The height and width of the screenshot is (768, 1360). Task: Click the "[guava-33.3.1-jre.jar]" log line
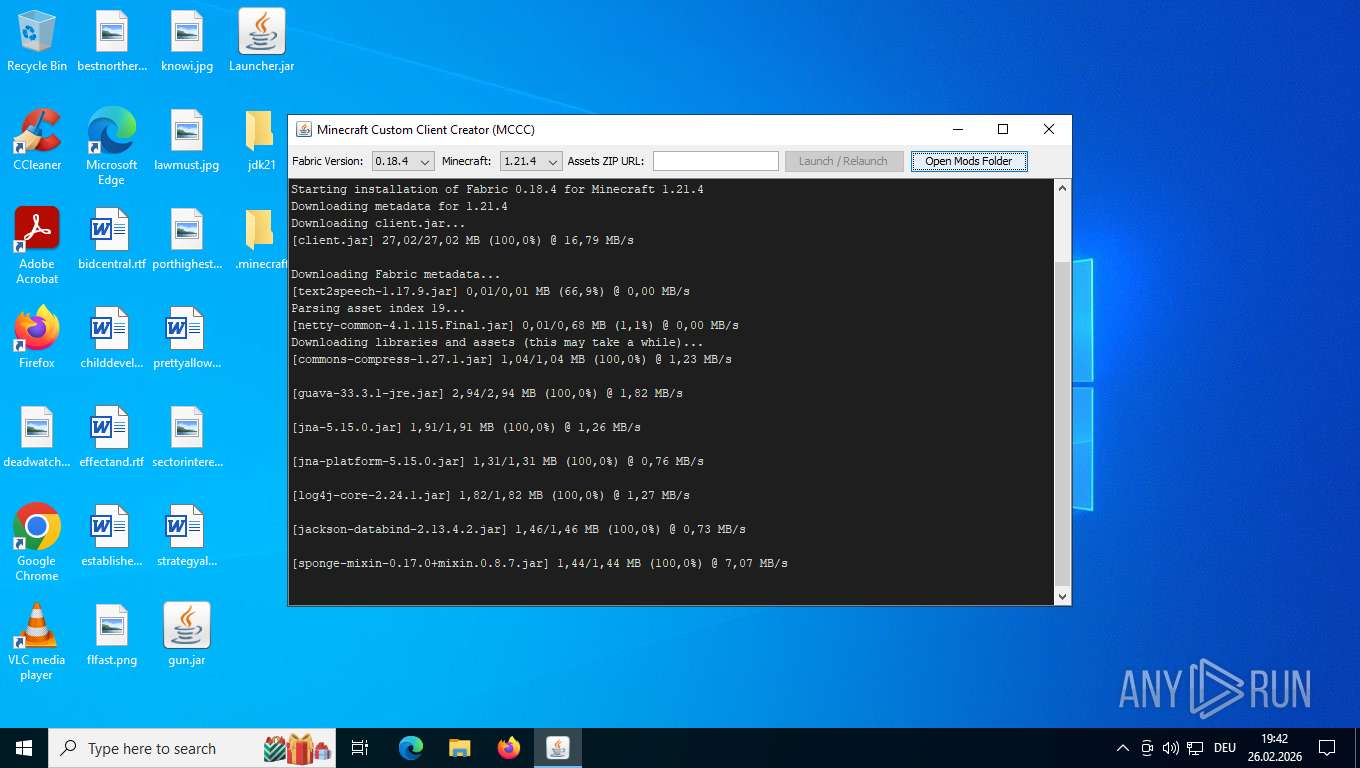coord(487,393)
